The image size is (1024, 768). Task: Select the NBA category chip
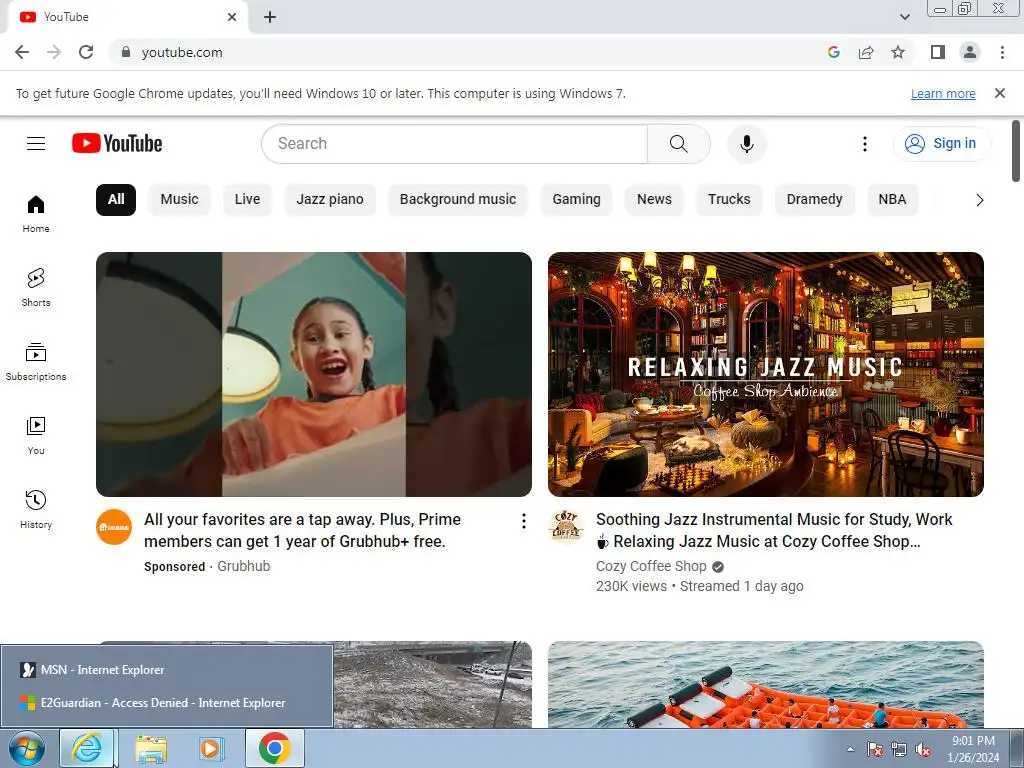[x=892, y=199]
